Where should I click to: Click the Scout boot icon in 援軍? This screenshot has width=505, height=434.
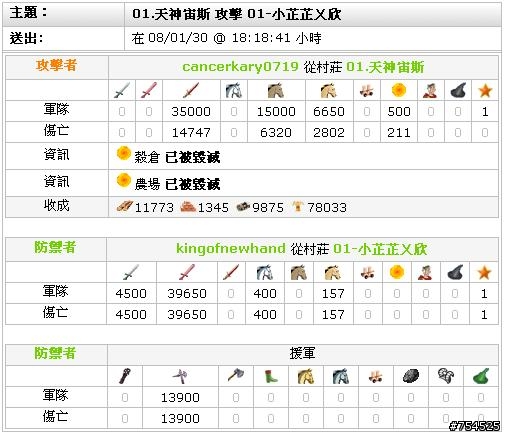tap(271, 376)
